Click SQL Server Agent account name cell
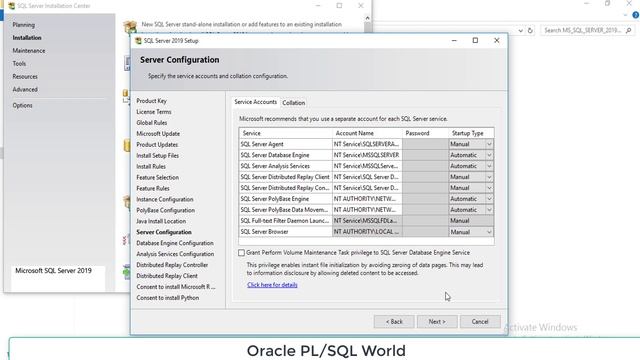640x360 pixels. [367, 144]
